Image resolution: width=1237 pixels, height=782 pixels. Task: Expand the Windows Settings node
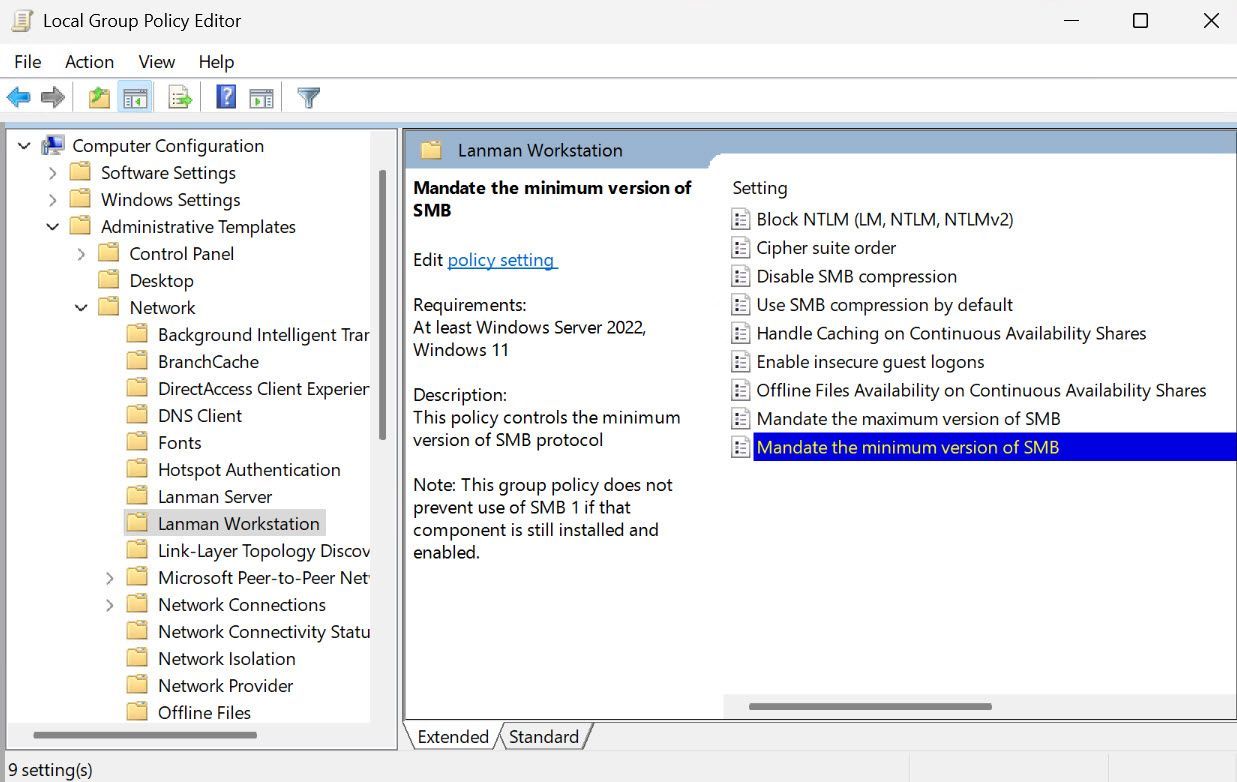[53, 199]
